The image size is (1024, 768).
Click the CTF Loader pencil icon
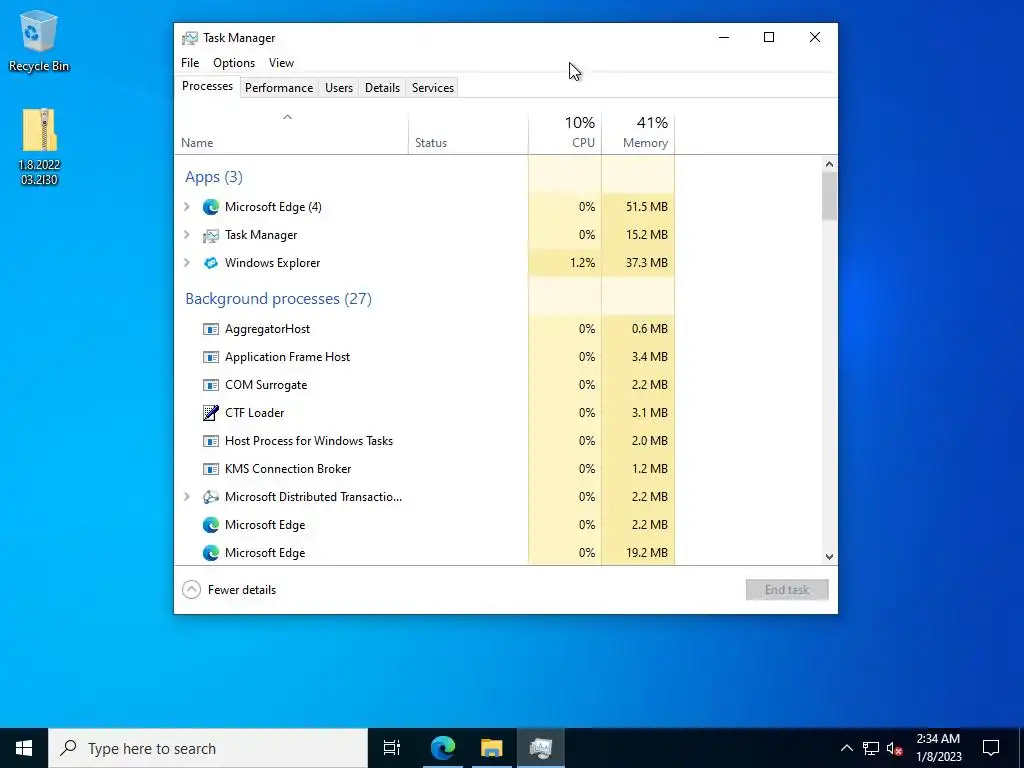(x=210, y=413)
